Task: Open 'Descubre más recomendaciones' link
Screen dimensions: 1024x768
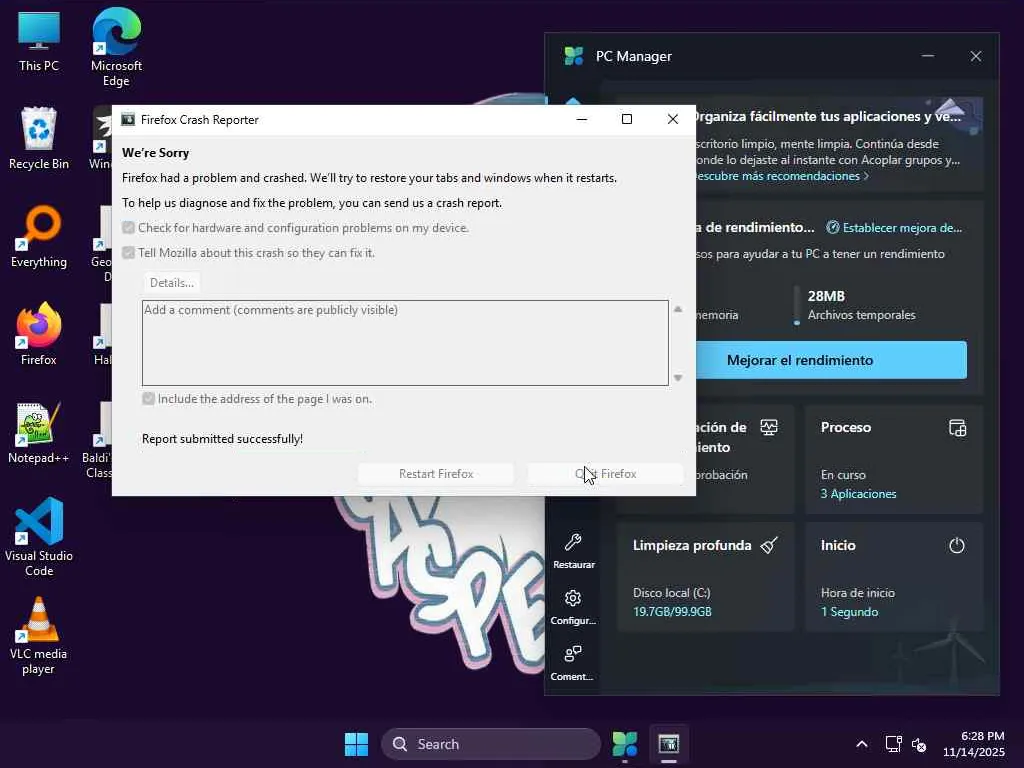Action: point(780,176)
